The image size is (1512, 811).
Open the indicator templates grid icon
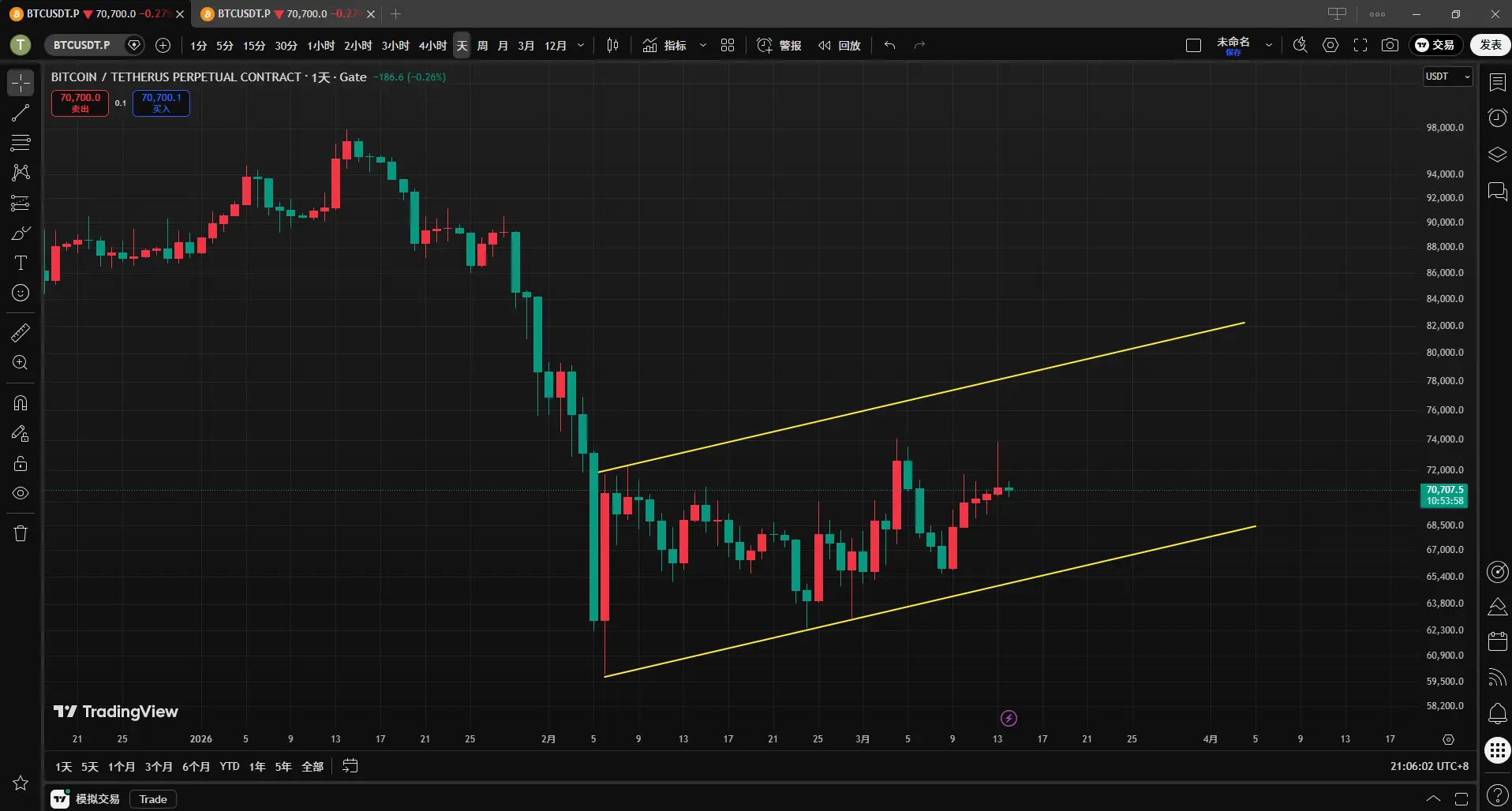click(x=728, y=45)
